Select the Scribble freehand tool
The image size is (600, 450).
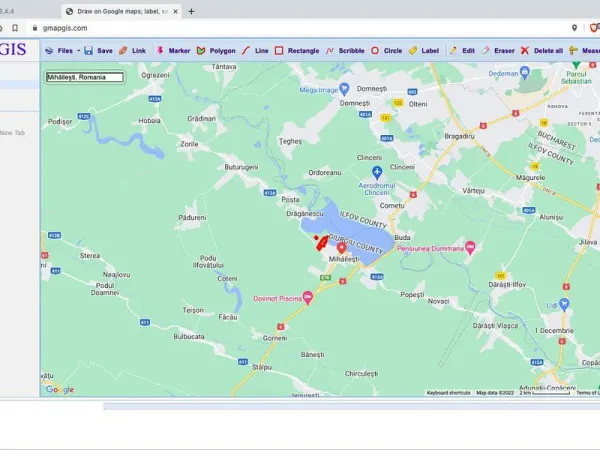tap(345, 51)
